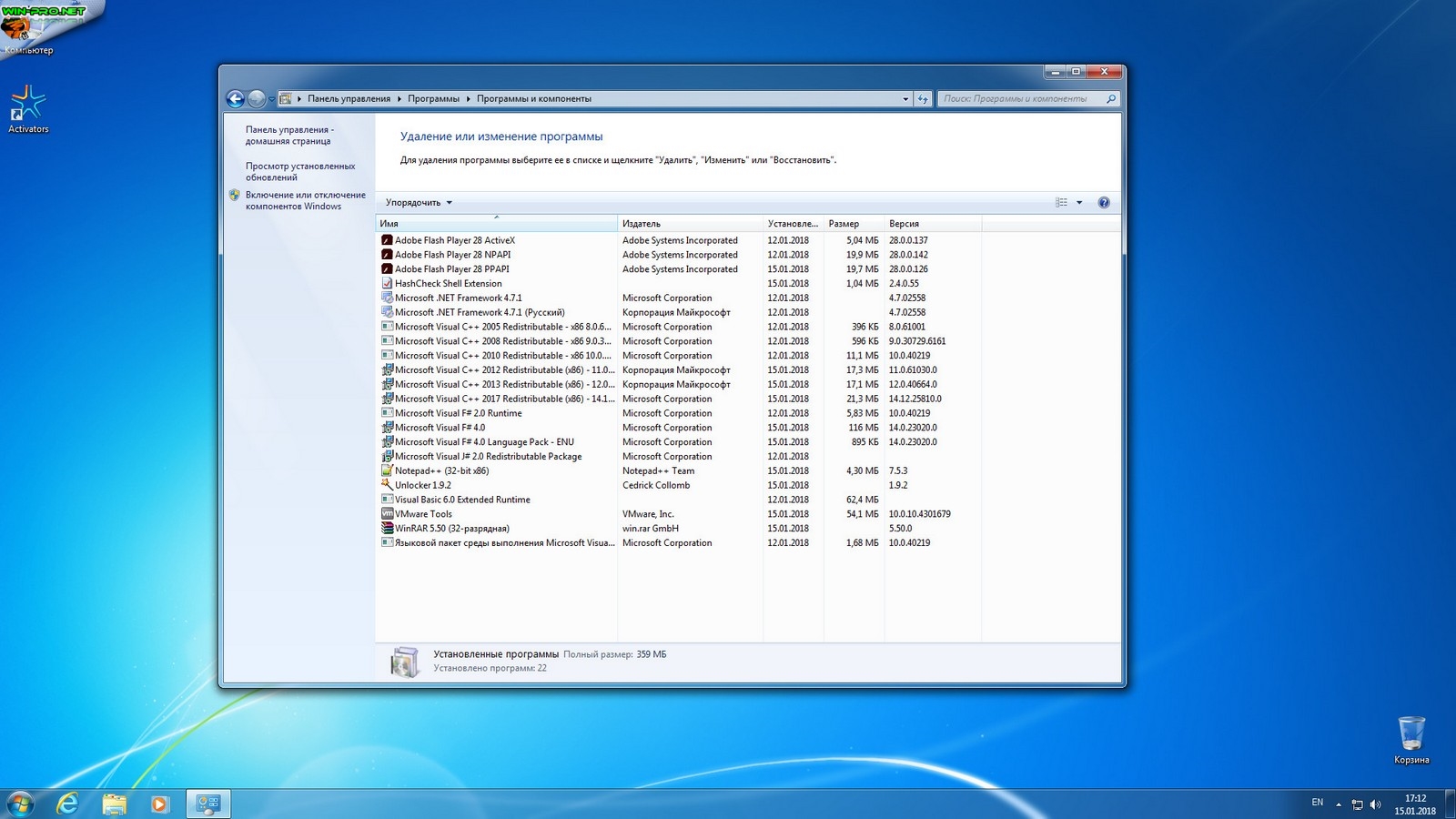Click the Back navigation arrow button

235,99
